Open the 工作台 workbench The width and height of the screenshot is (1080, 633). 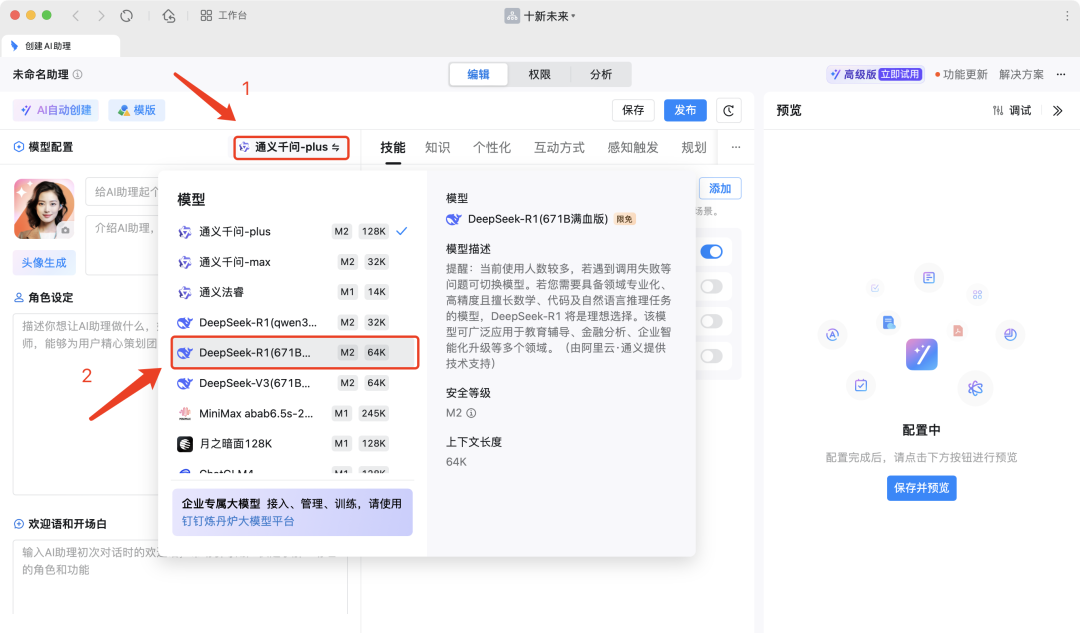tap(223, 15)
